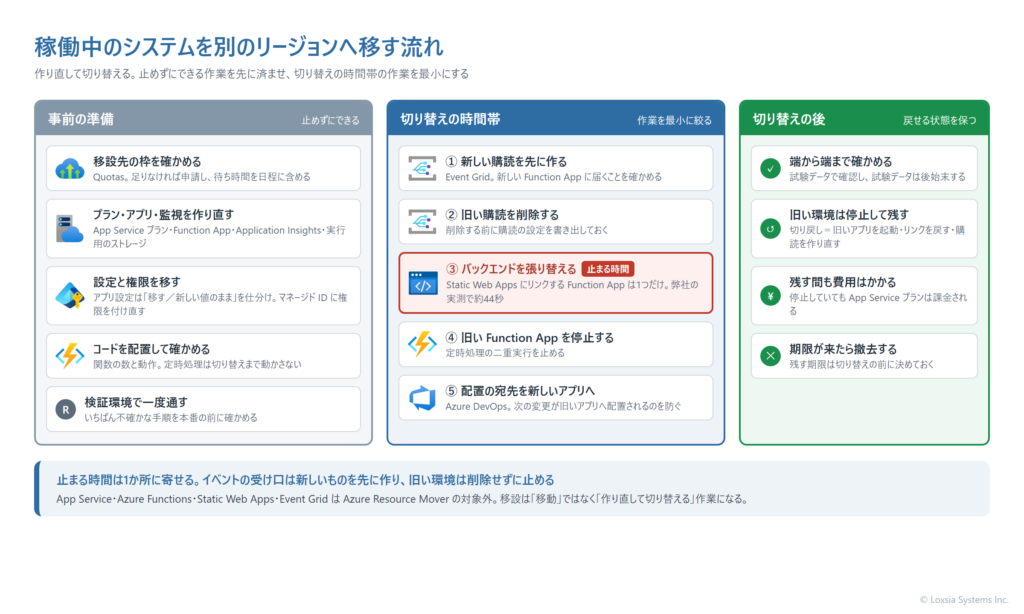This screenshot has height=614, width=1024.
Task: Click the slide title 稼働中のシステムを別のリージョンへ移す流れ
Action: click(x=239, y=47)
